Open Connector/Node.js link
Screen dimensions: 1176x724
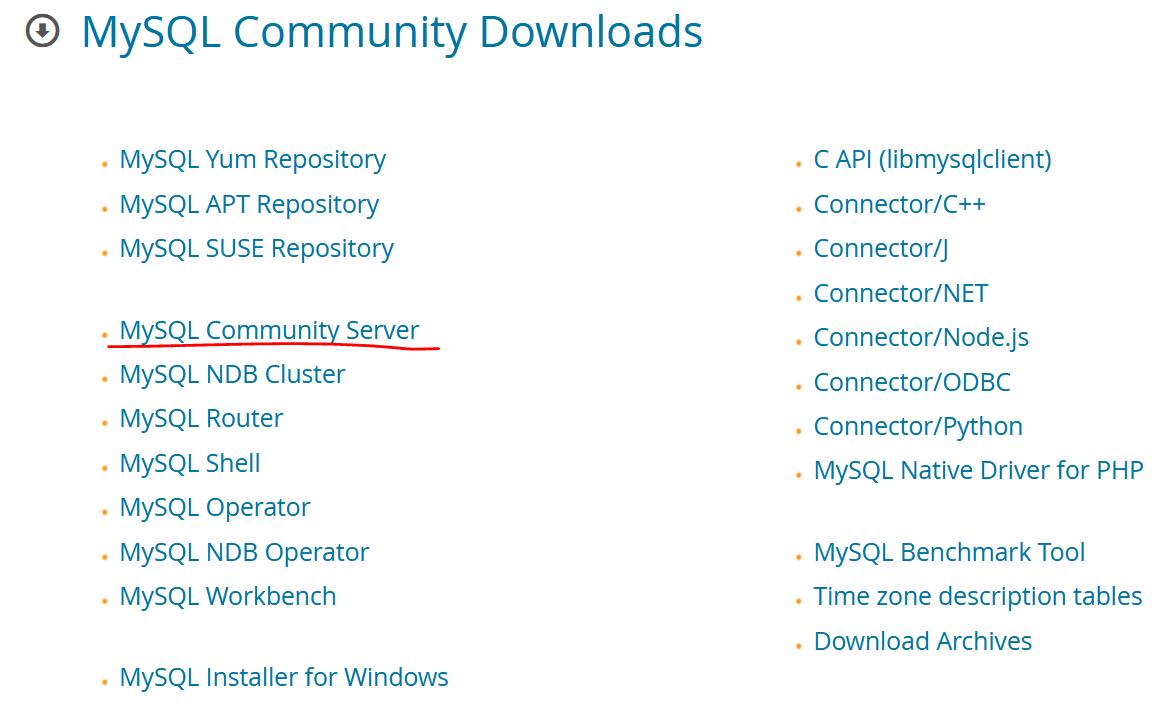(x=921, y=338)
